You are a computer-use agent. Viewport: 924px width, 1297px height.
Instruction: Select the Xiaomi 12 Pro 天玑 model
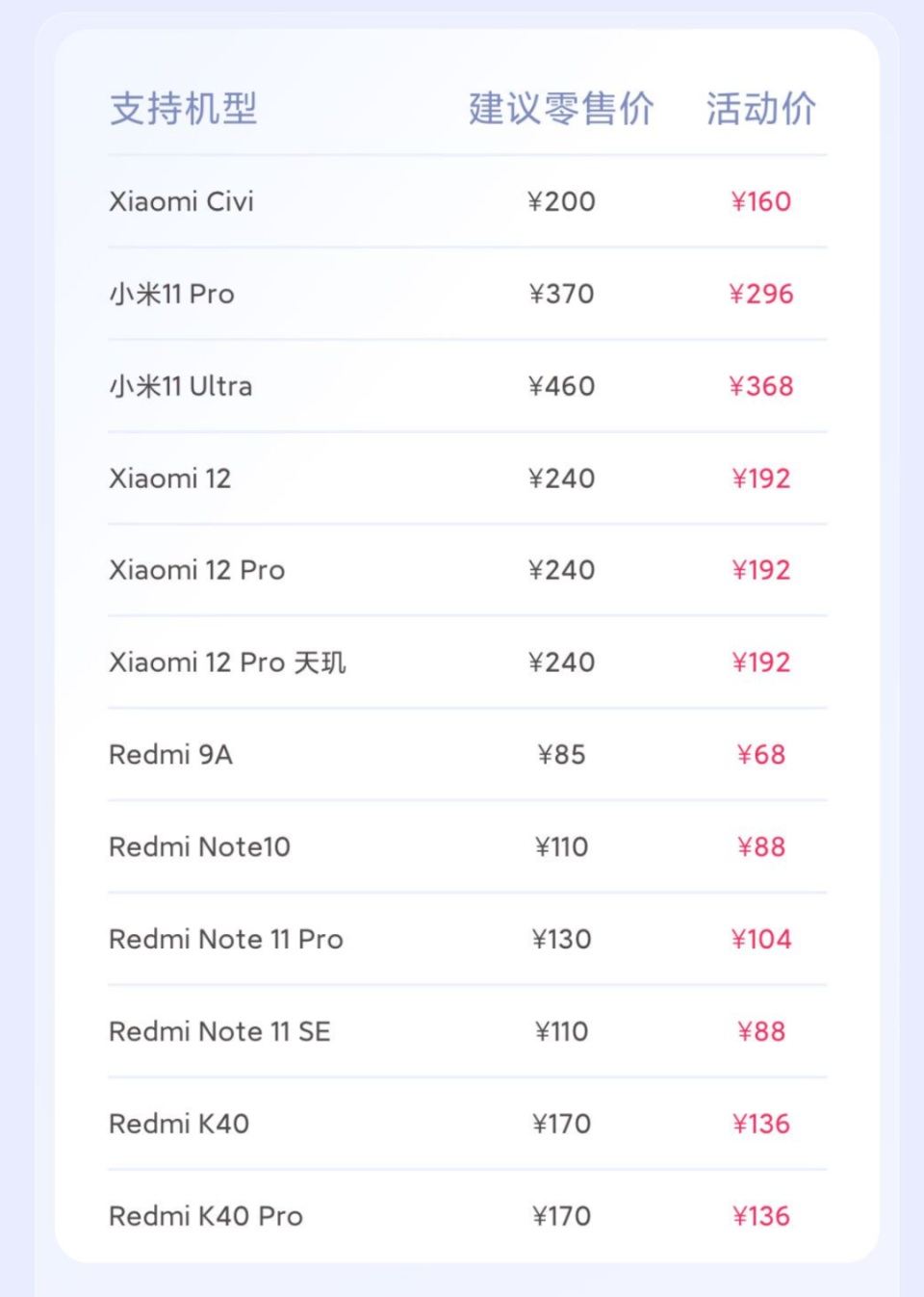pyautogui.click(x=227, y=662)
